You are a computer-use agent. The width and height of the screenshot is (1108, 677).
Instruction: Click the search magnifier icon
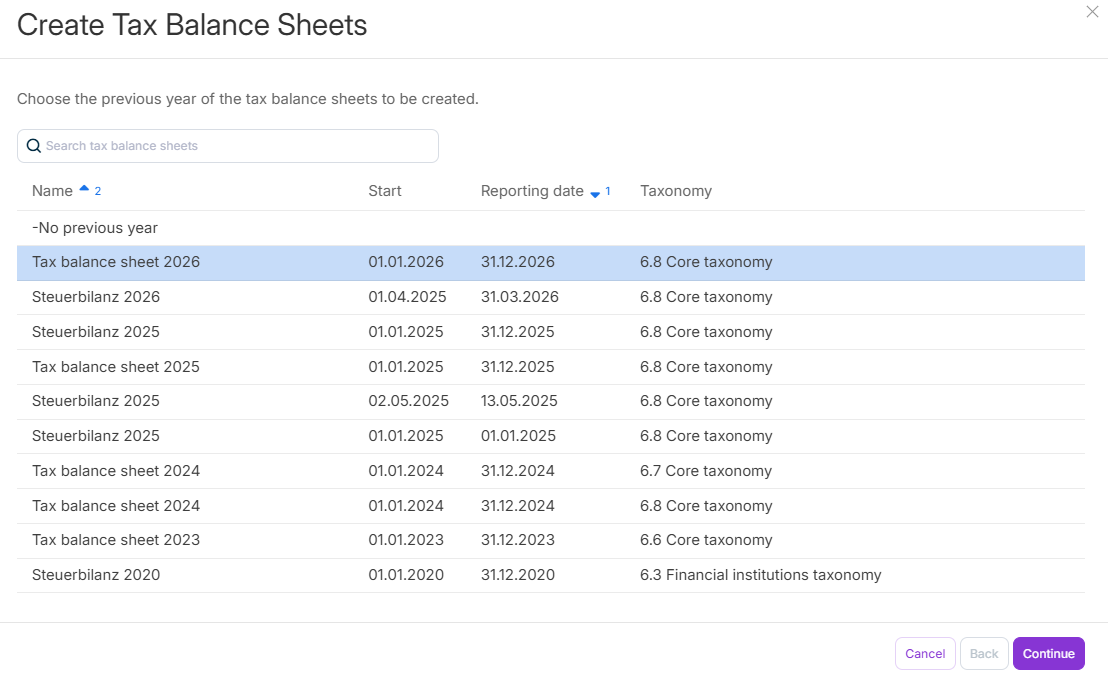pos(33,146)
